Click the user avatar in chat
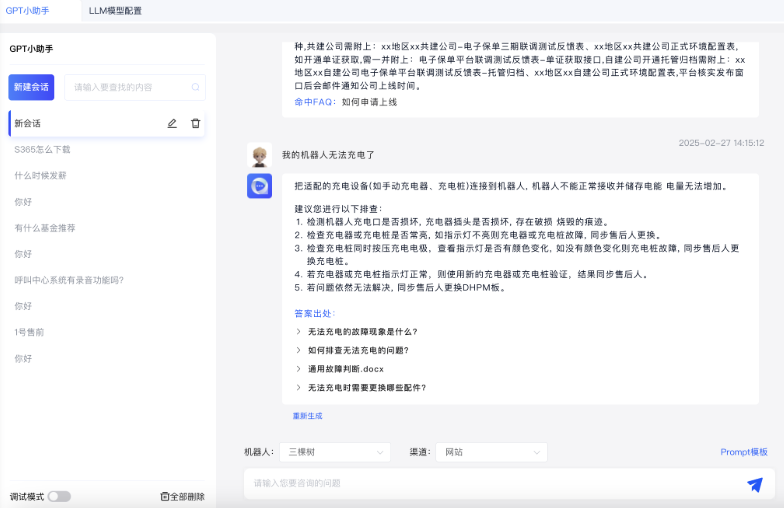Image resolution: width=784 pixels, height=508 pixels. (x=259, y=155)
